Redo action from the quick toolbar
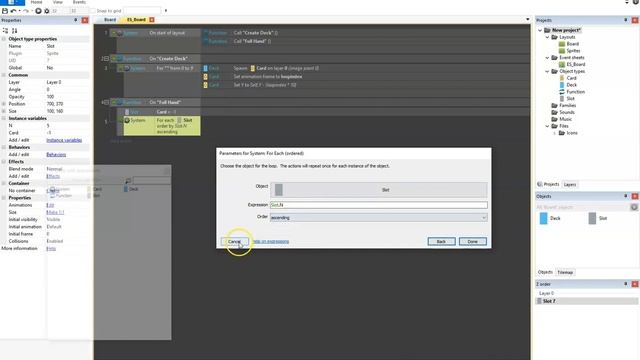Image resolution: width=640 pixels, height=360 pixels. pyautogui.click(x=25, y=11)
